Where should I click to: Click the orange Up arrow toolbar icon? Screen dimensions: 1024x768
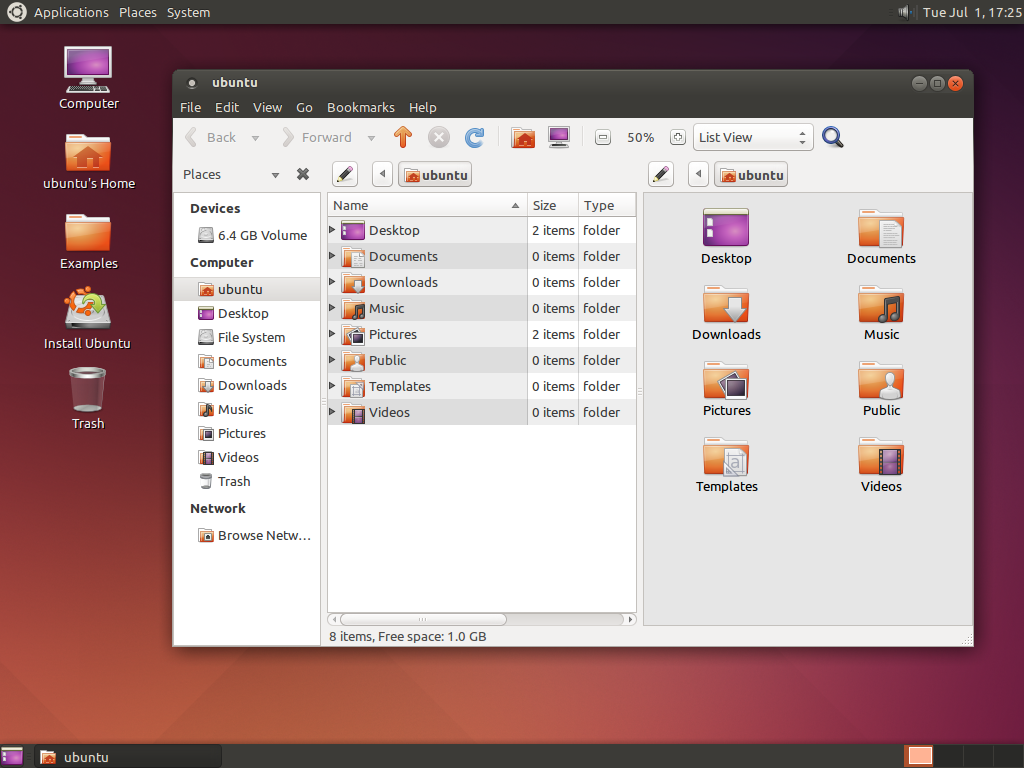(403, 137)
